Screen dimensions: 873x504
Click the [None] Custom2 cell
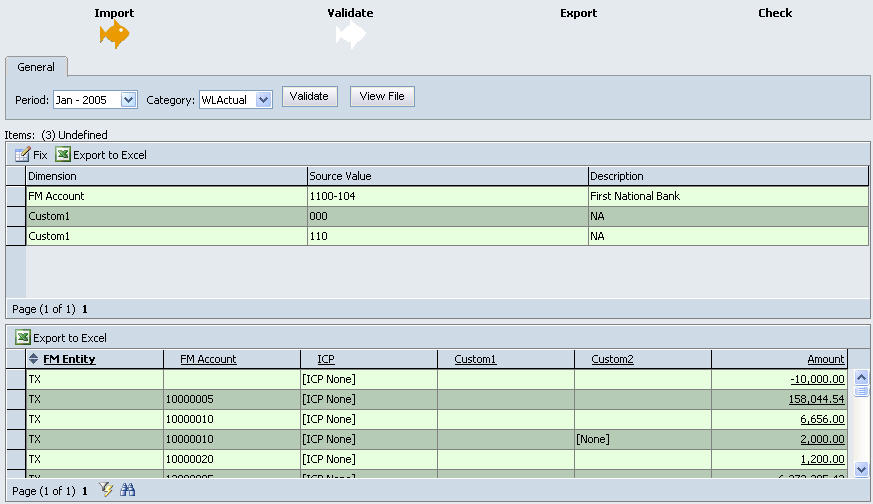pyautogui.click(x=643, y=439)
